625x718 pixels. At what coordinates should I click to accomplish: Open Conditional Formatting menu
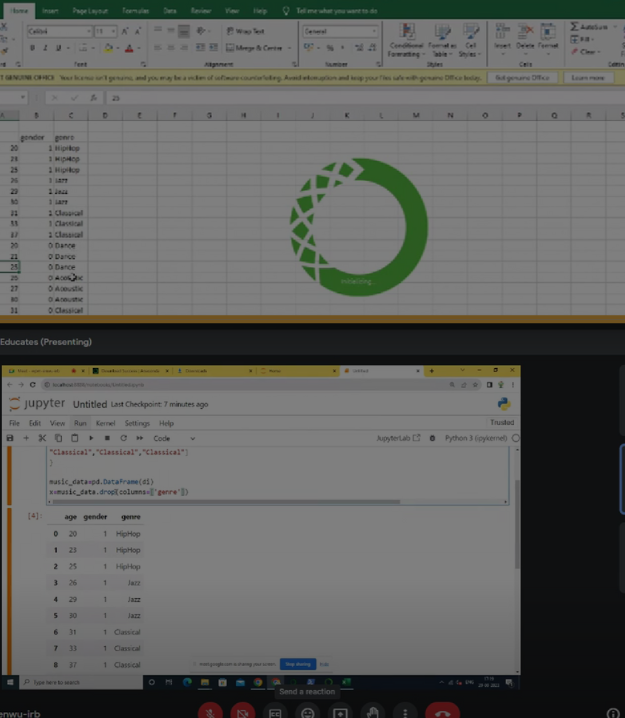[406, 40]
